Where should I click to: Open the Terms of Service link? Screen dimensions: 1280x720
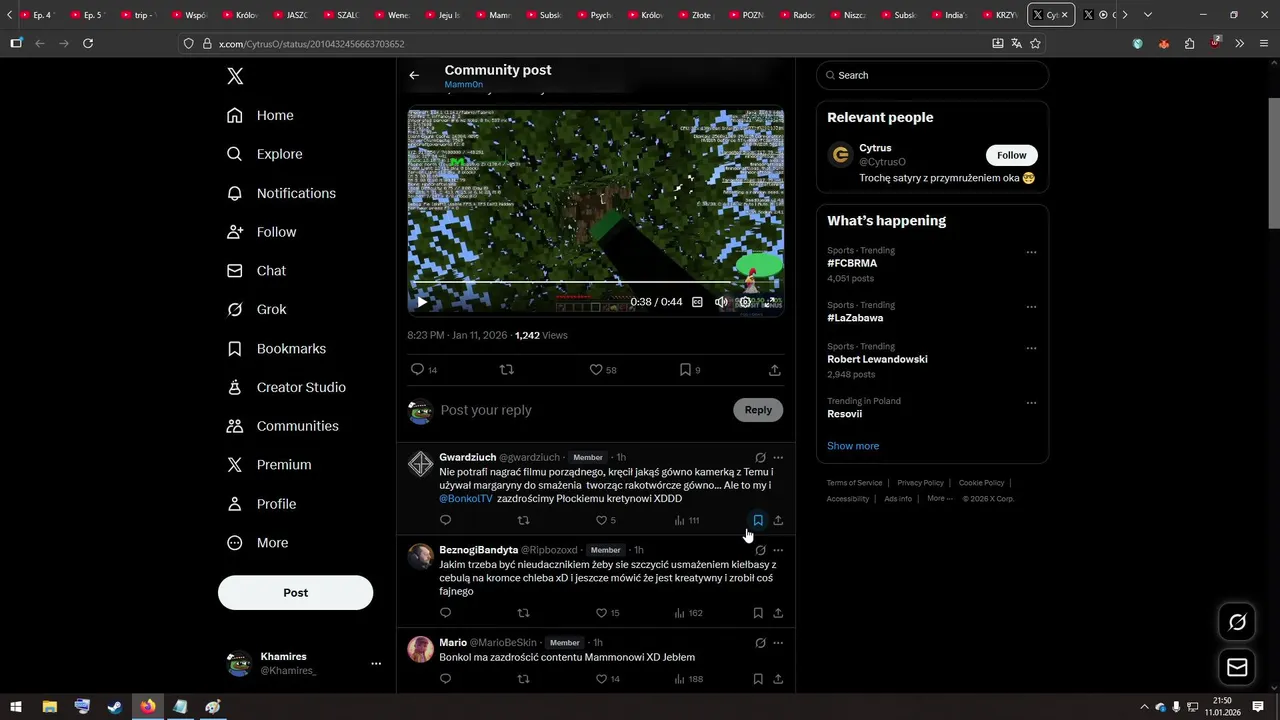click(x=854, y=483)
